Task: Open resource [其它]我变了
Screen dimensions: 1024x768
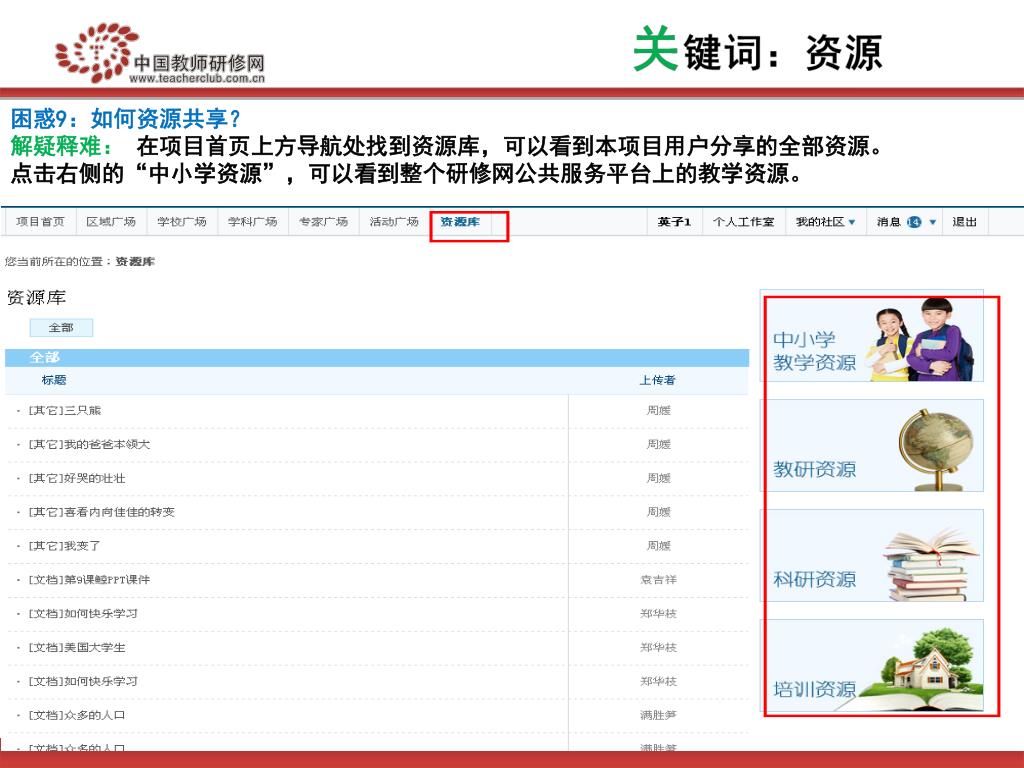Action: click(65, 546)
